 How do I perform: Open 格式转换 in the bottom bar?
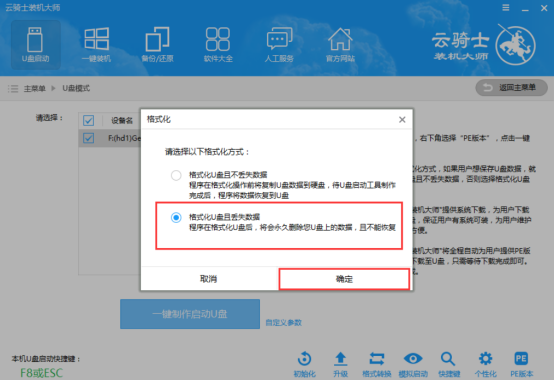(x=377, y=364)
